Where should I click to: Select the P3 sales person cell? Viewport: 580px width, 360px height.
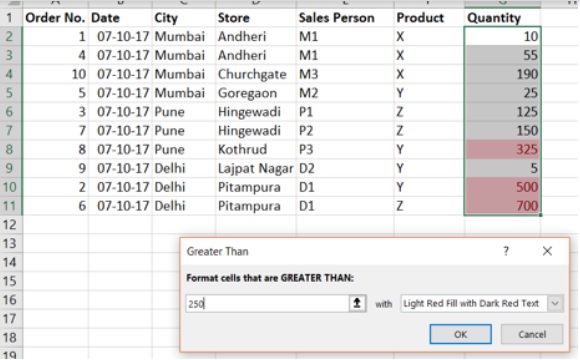pos(345,149)
